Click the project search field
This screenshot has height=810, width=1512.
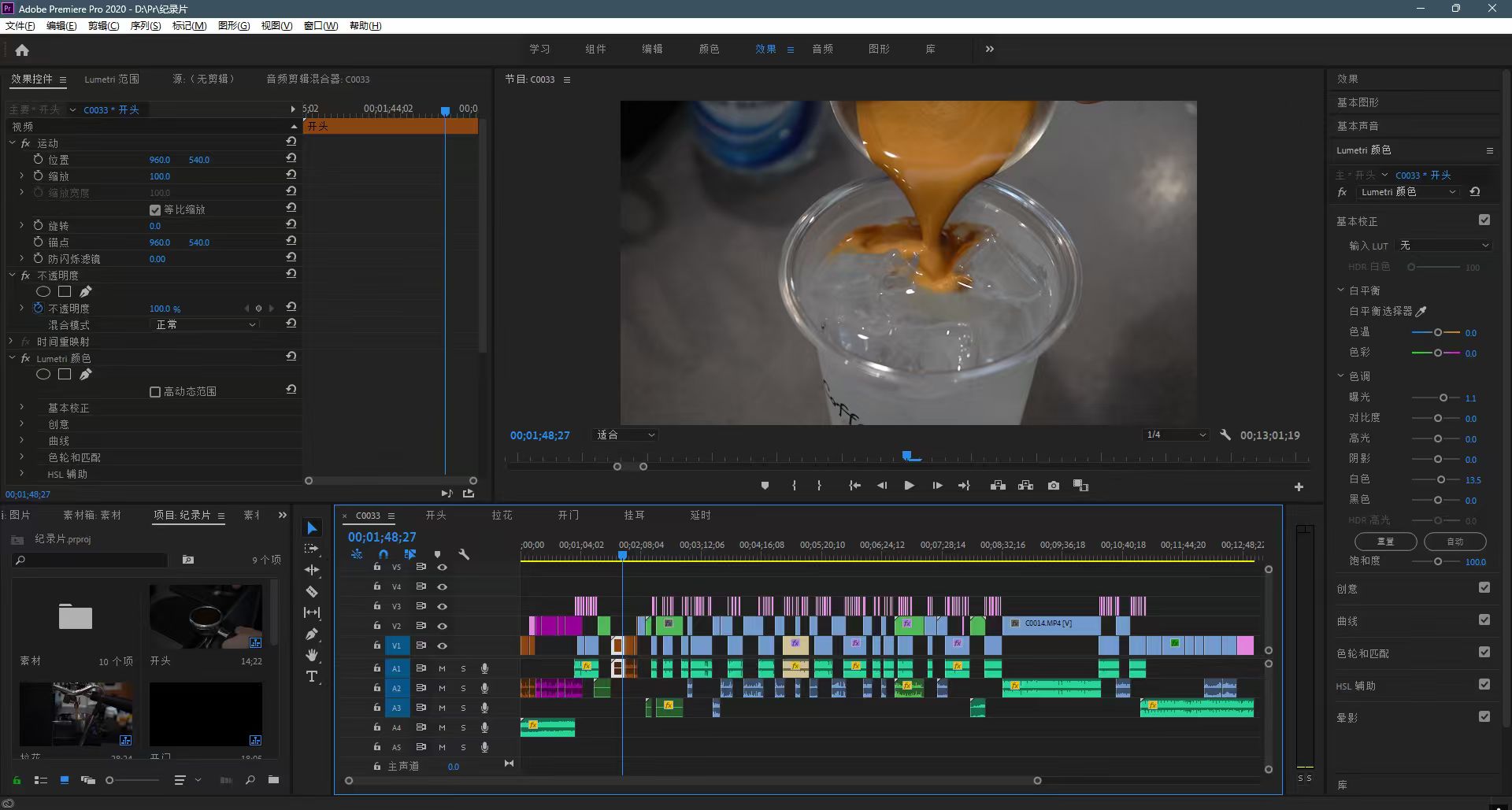coord(91,560)
